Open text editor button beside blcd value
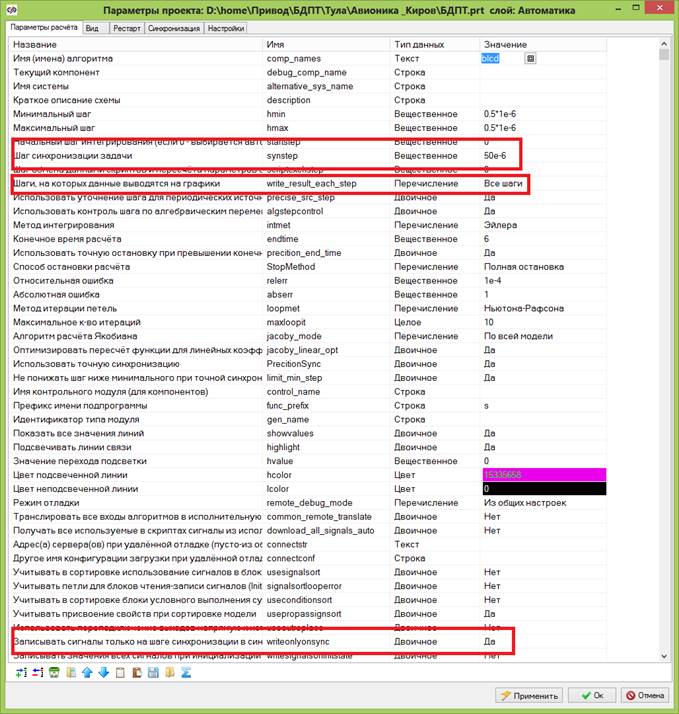Viewport: 679px width, 714px height. pyautogui.click(x=531, y=59)
